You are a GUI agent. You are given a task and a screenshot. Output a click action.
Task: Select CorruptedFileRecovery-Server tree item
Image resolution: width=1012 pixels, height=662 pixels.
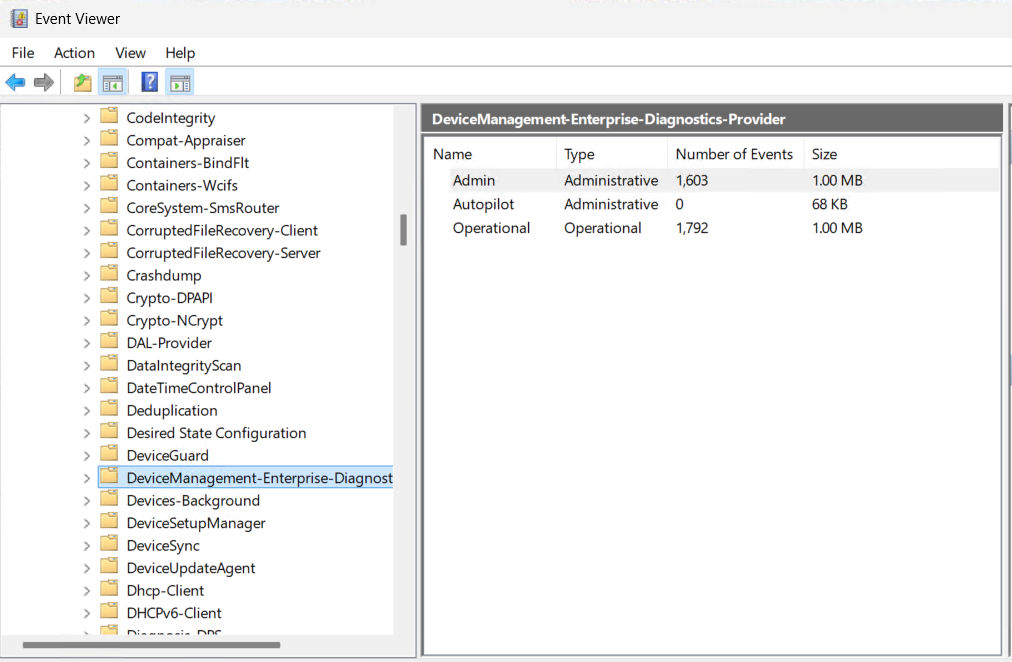pyautogui.click(x=223, y=253)
